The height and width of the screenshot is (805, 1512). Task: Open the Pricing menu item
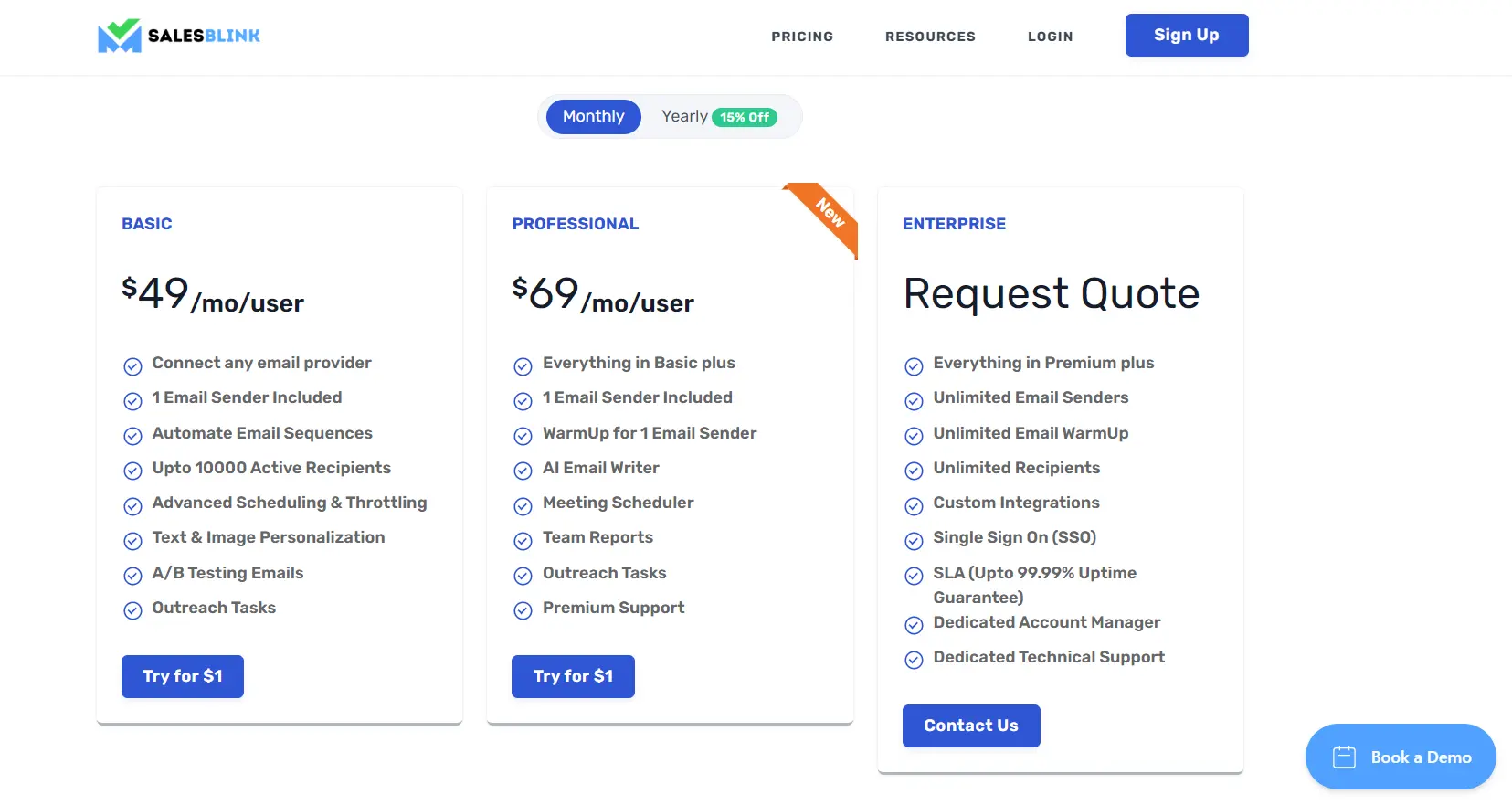coord(802,37)
